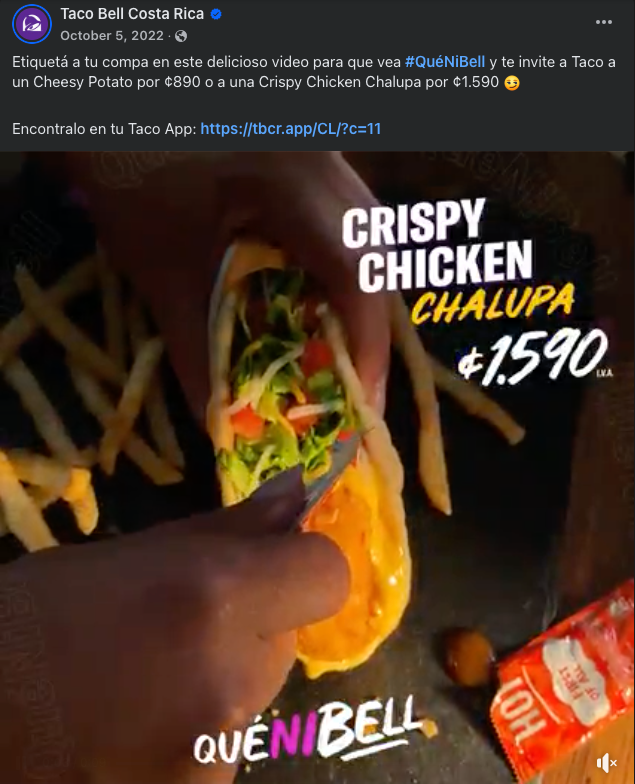Open the October 5, 2022 timestamp
The width and height of the screenshot is (635, 784).
pos(112,36)
